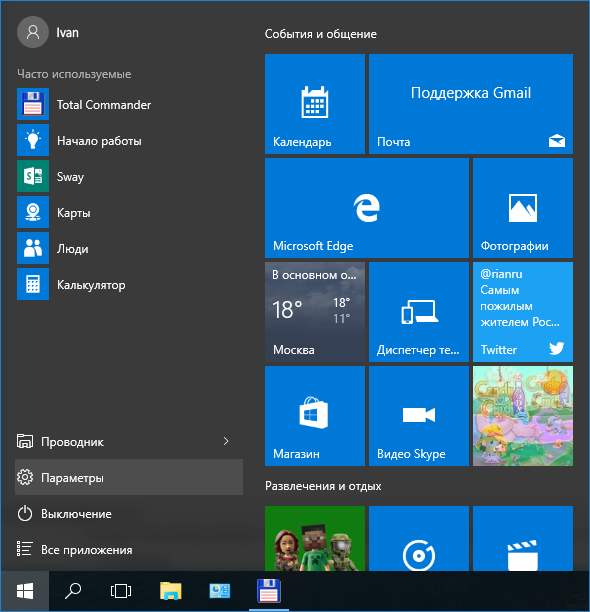Open the Twitter live tile
Image resolution: width=590 pixels, height=612 pixels.
click(523, 312)
